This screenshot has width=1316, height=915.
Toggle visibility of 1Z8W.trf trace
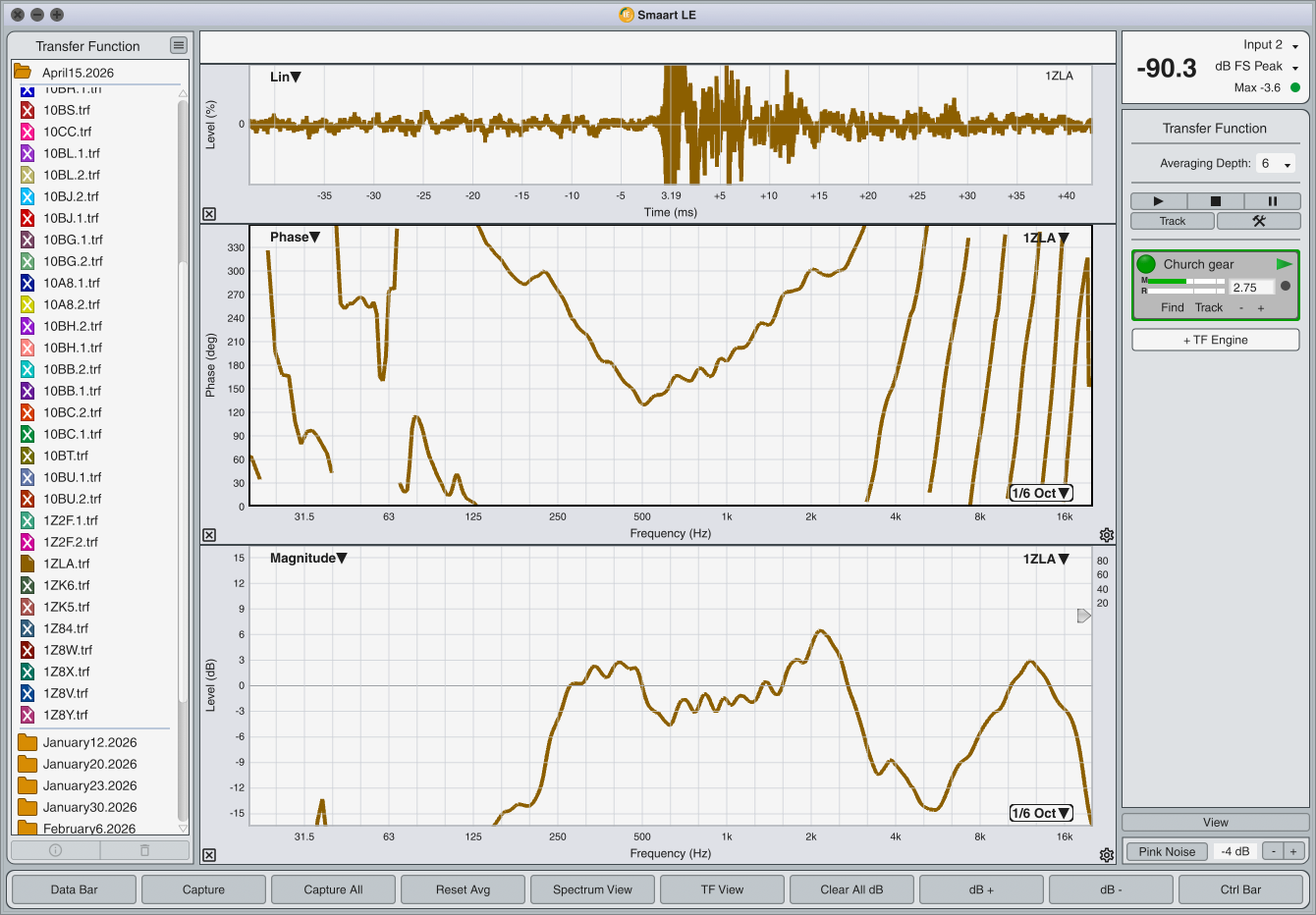(x=27, y=650)
